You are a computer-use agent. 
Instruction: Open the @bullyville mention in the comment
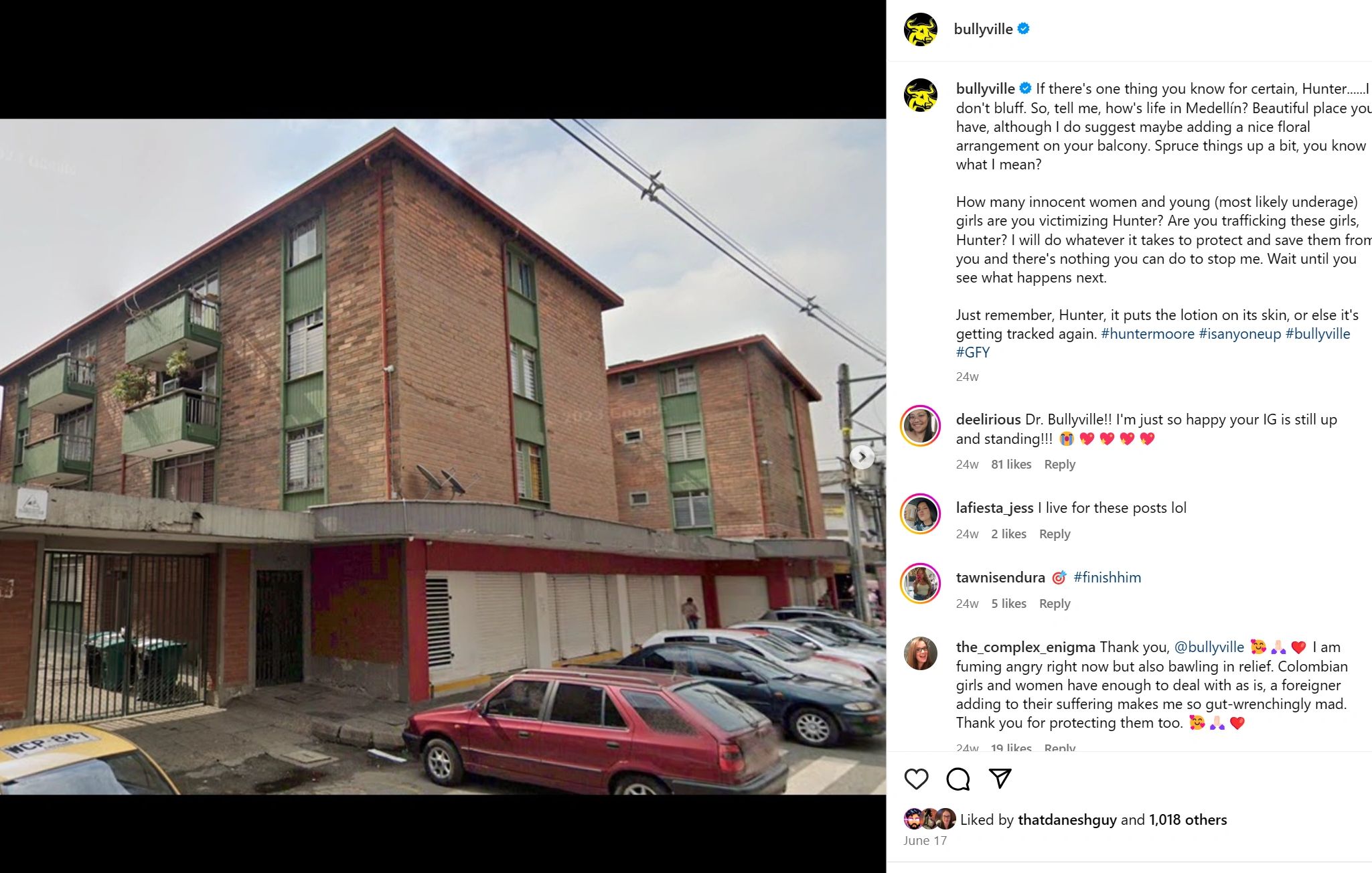(1209, 647)
